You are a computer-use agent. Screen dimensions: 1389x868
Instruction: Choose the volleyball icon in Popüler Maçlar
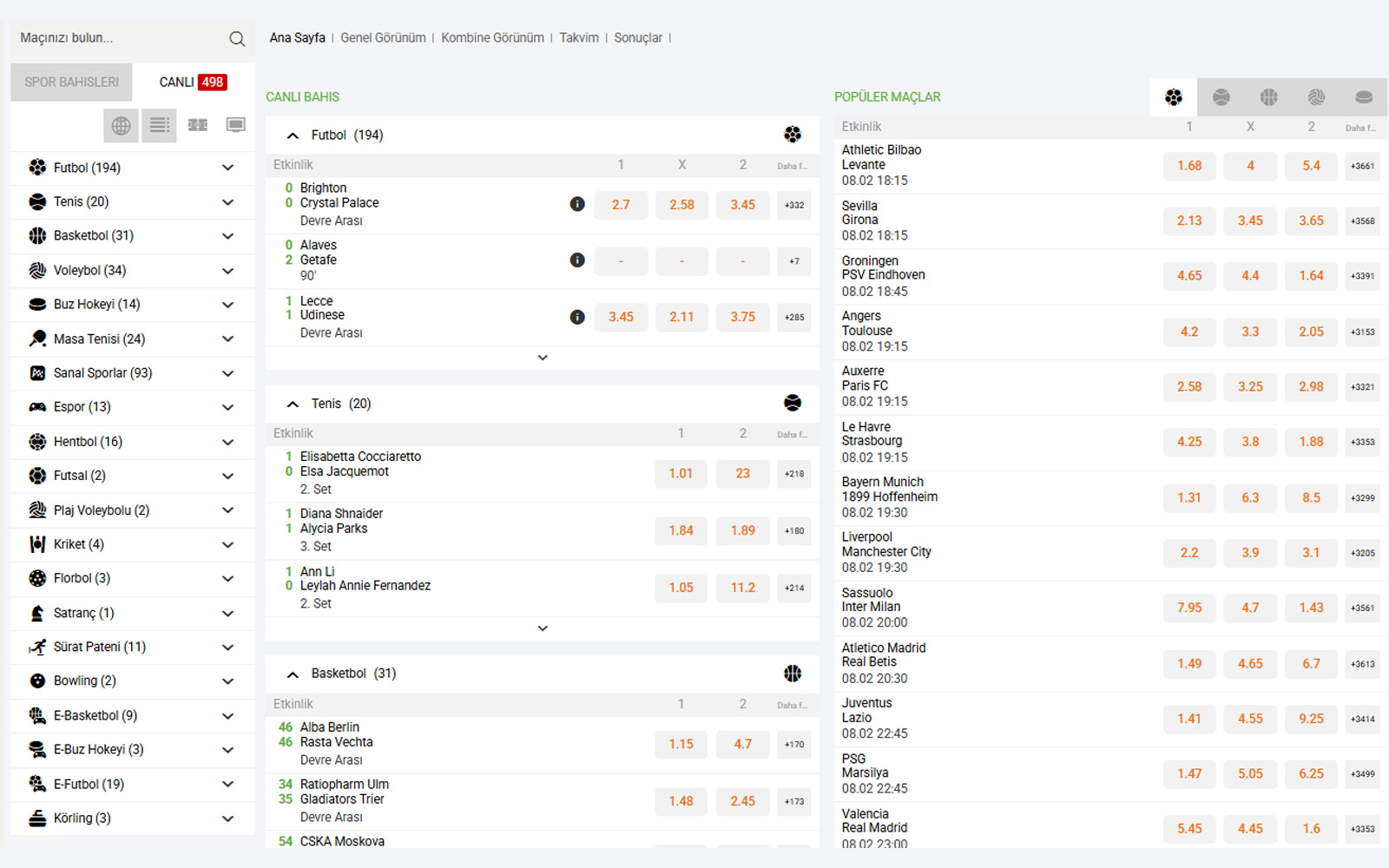pyautogui.click(x=1316, y=97)
